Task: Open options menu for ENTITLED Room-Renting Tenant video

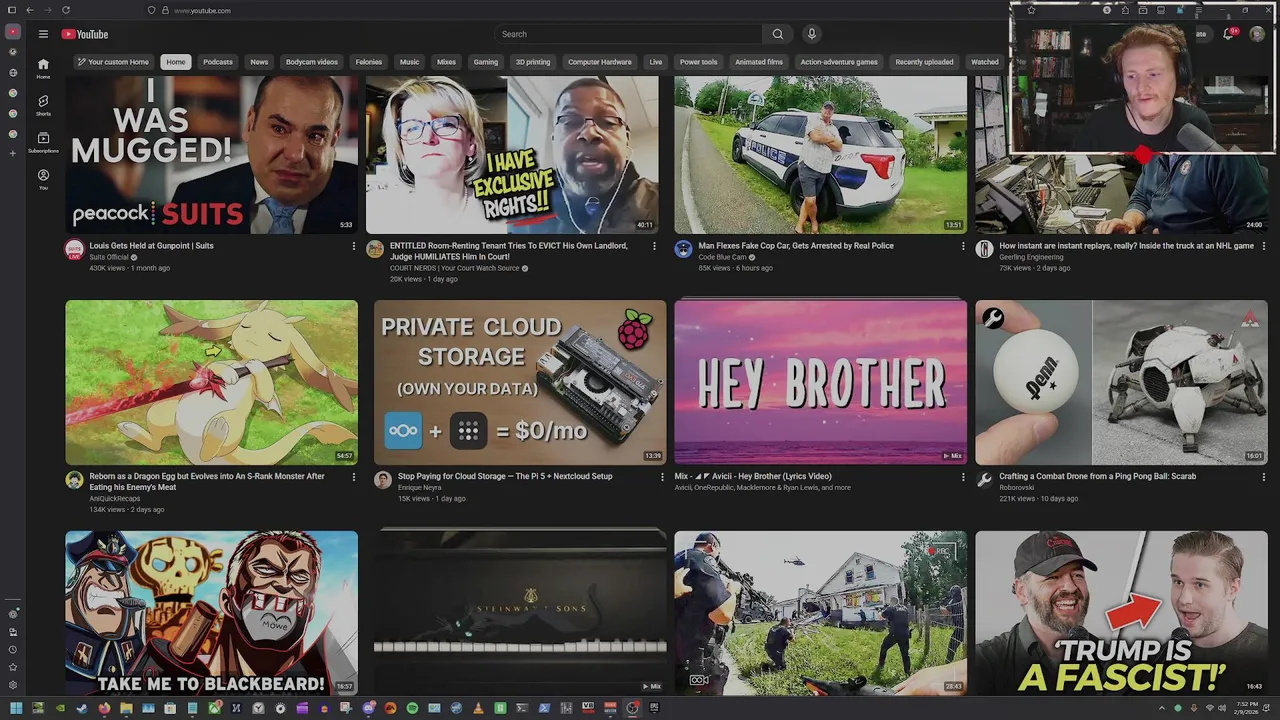Action: tap(654, 246)
